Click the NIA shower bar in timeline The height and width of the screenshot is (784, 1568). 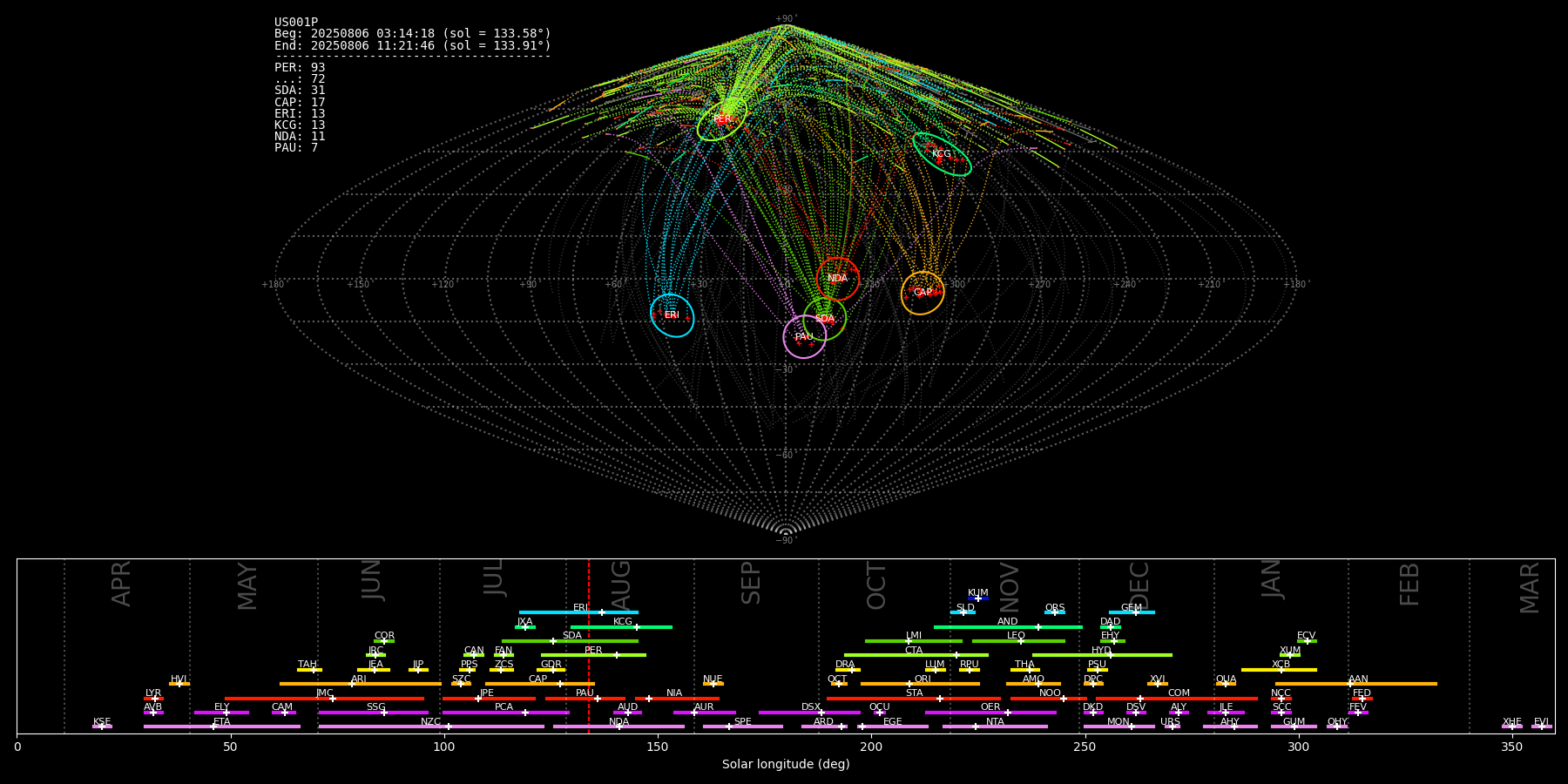coord(677,699)
